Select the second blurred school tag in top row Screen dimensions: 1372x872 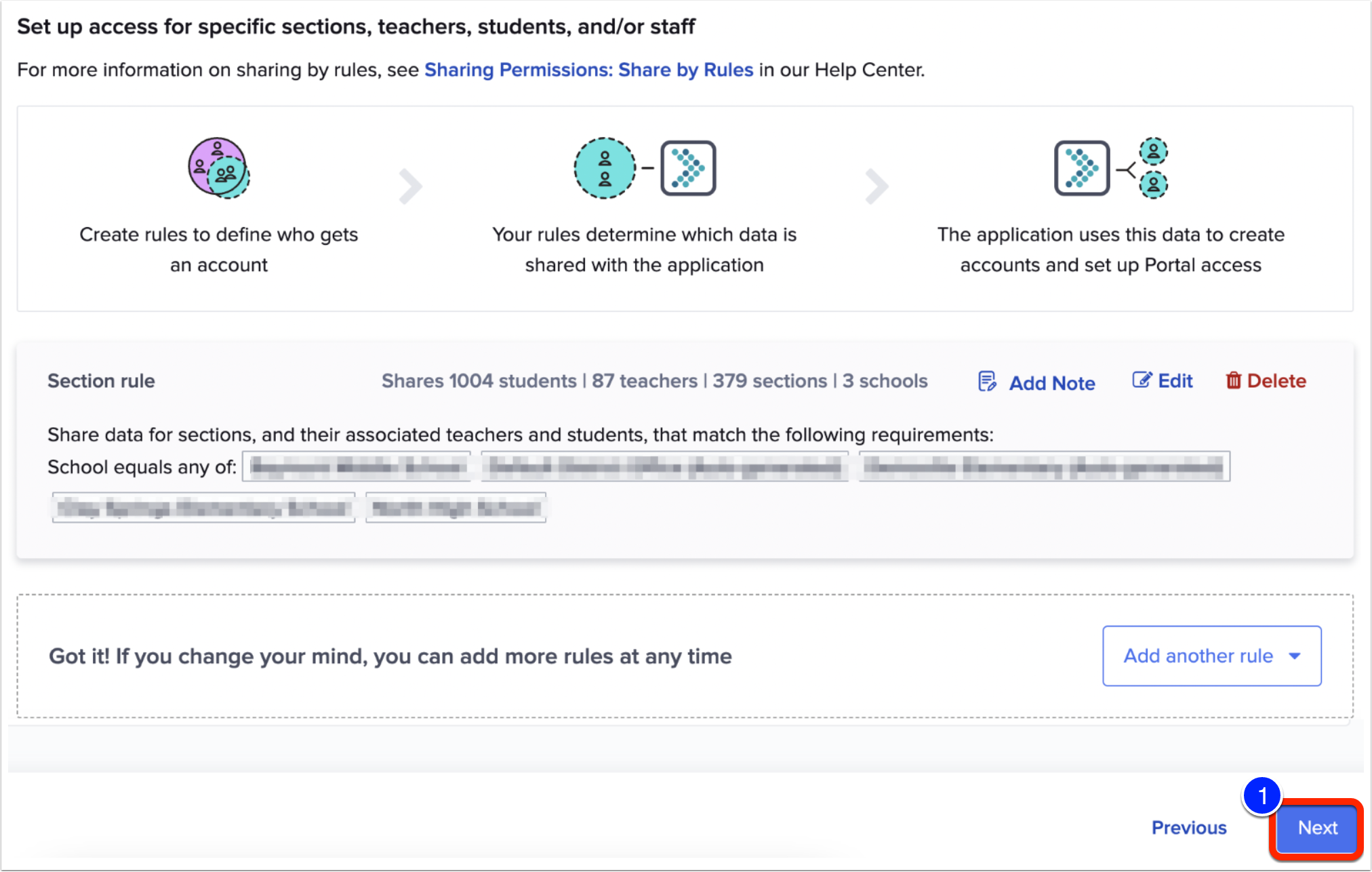pyautogui.click(x=664, y=467)
